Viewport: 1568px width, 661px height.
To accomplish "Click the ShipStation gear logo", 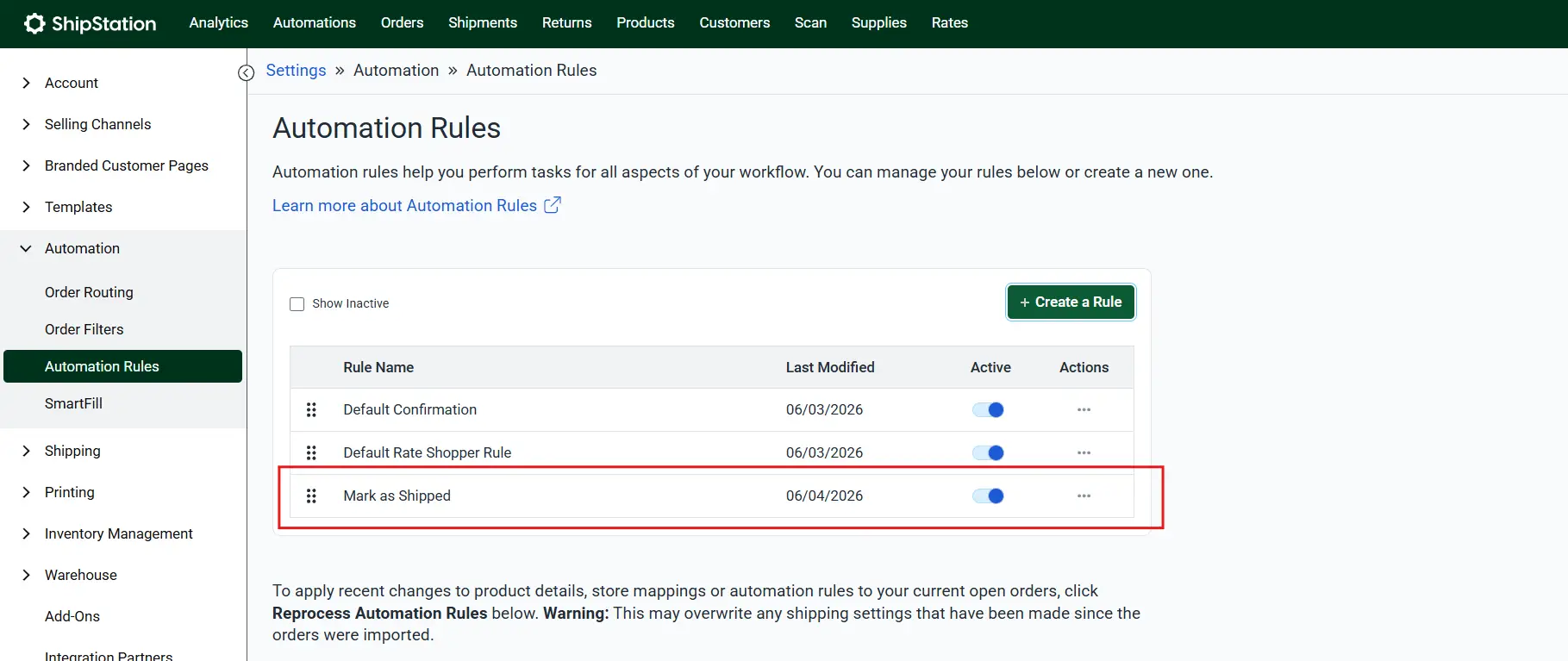I will click(x=34, y=23).
